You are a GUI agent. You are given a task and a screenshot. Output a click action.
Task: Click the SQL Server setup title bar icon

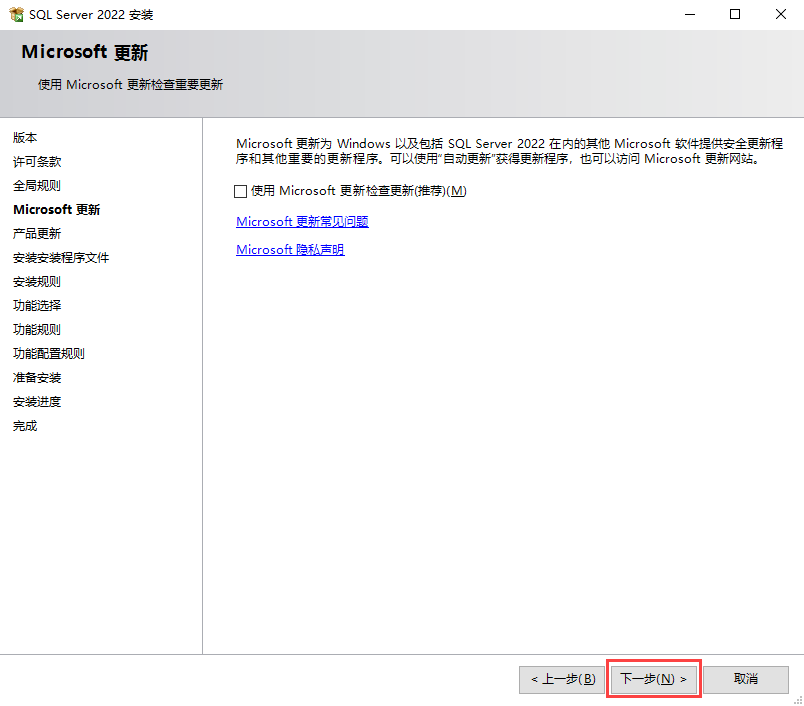coord(16,15)
